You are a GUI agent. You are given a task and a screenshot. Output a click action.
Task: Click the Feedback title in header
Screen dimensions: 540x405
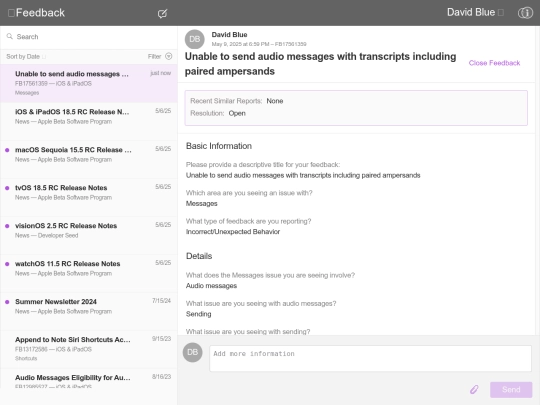(x=40, y=13)
